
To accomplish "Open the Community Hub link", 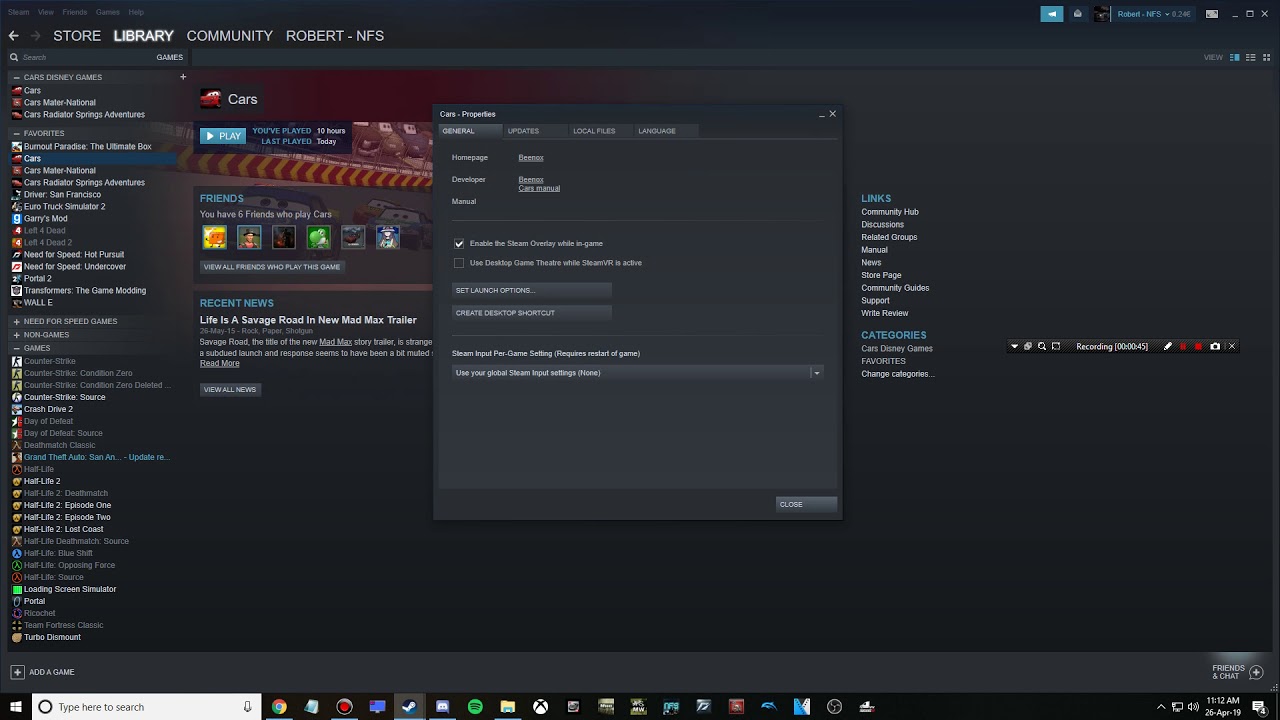I will (890, 212).
